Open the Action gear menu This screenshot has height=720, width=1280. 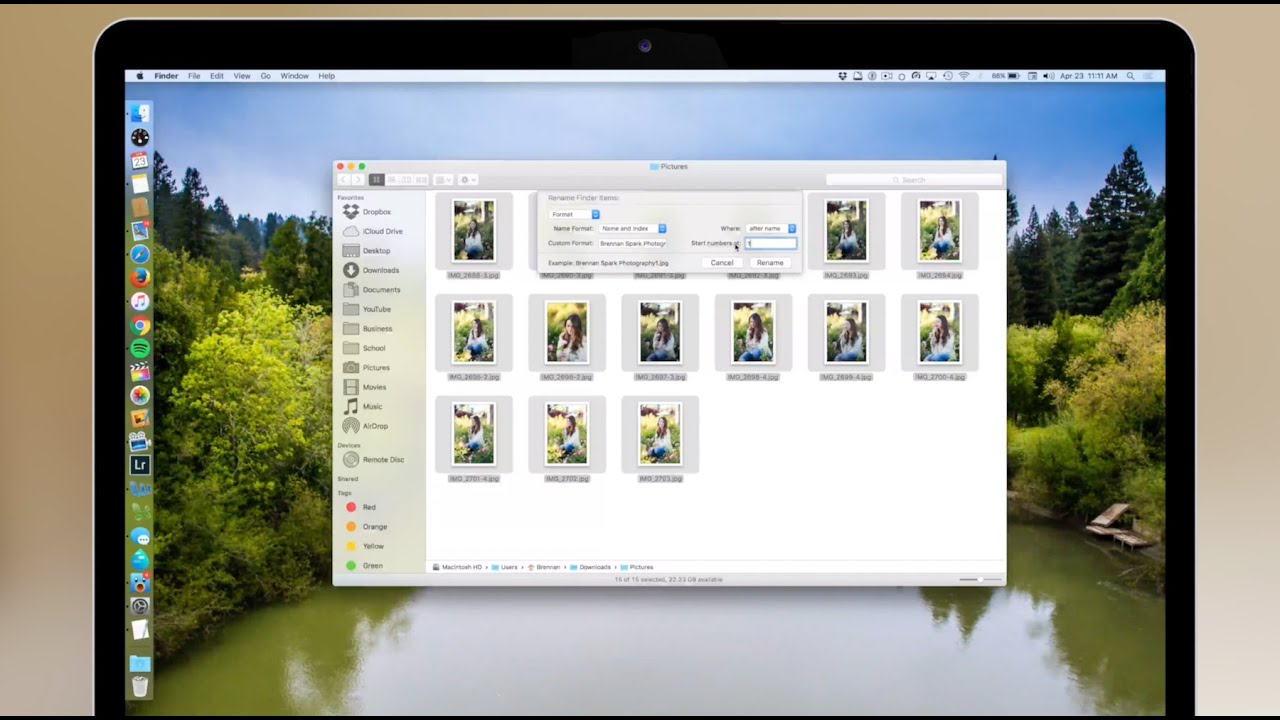(x=468, y=180)
